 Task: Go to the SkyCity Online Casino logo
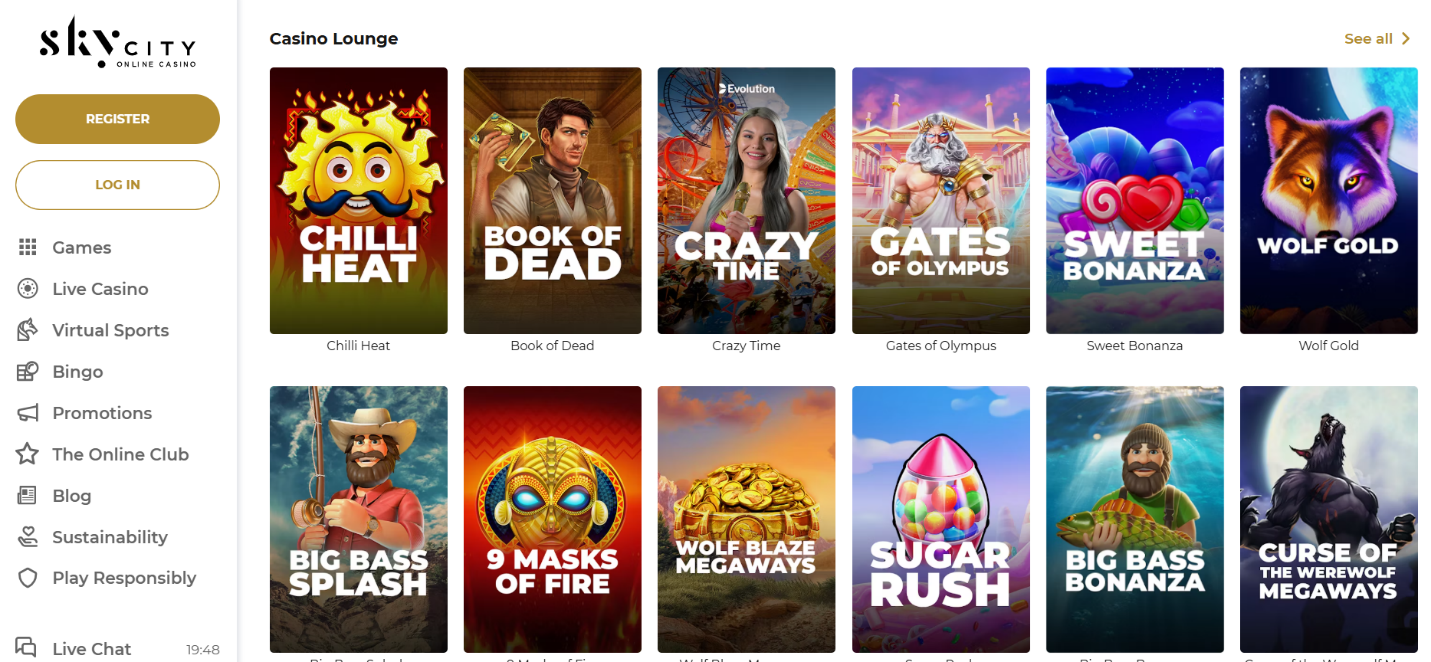[117, 43]
